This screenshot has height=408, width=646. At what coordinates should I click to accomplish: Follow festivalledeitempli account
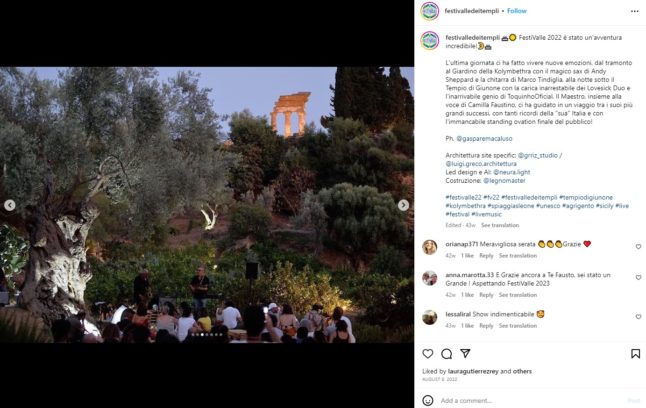517,11
